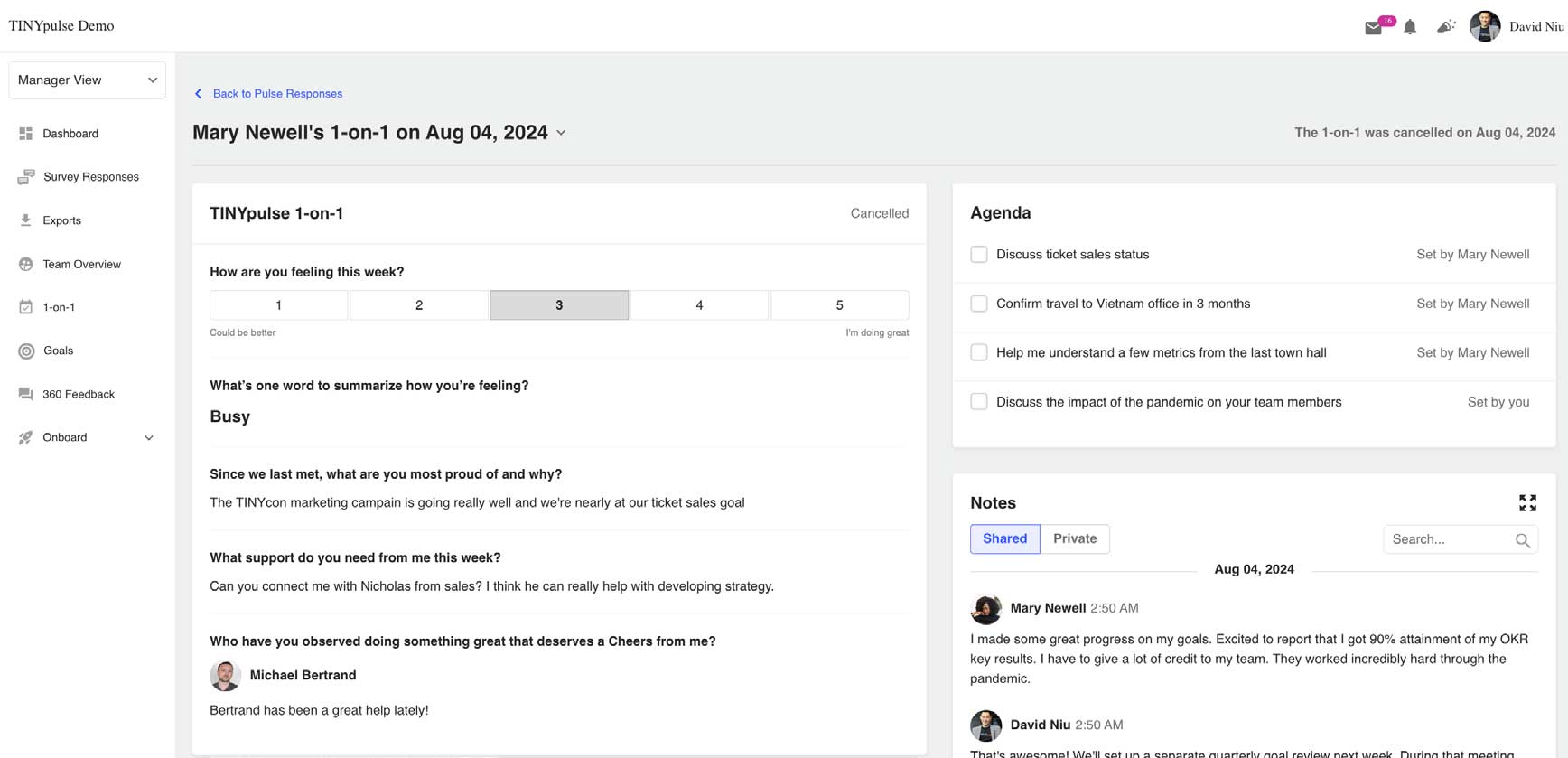Click the Dashboard grid icon
Screen dimensions: 1568x758
pos(25,134)
